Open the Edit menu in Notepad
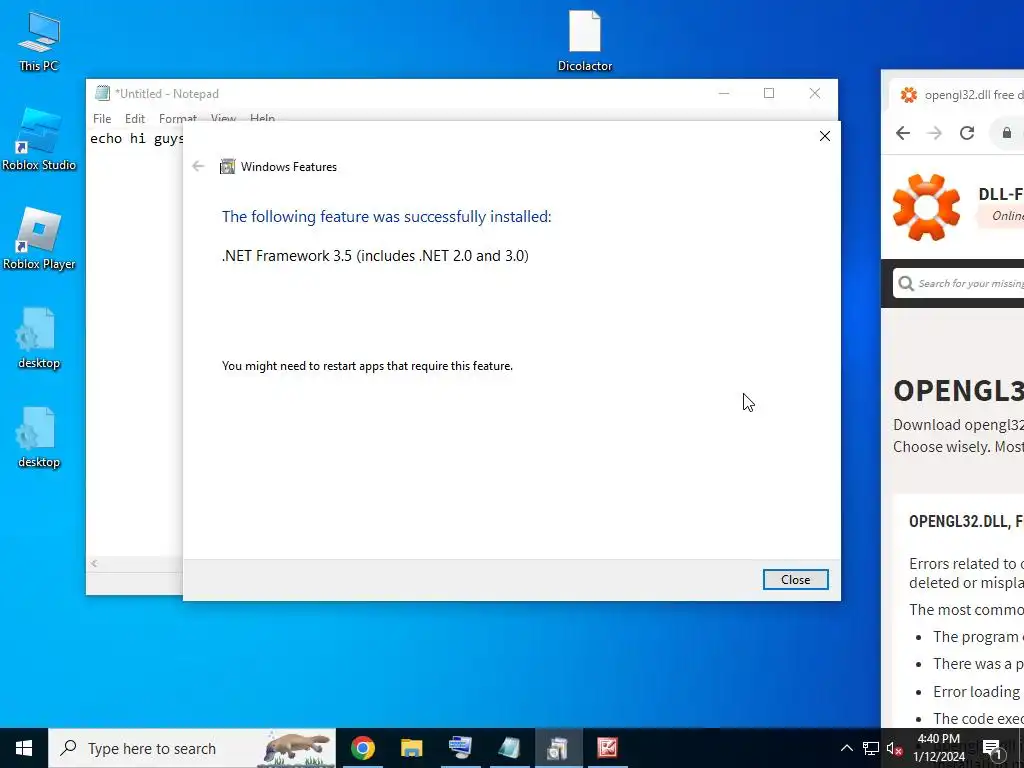This screenshot has height=768, width=1024. [x=135, y=118]
